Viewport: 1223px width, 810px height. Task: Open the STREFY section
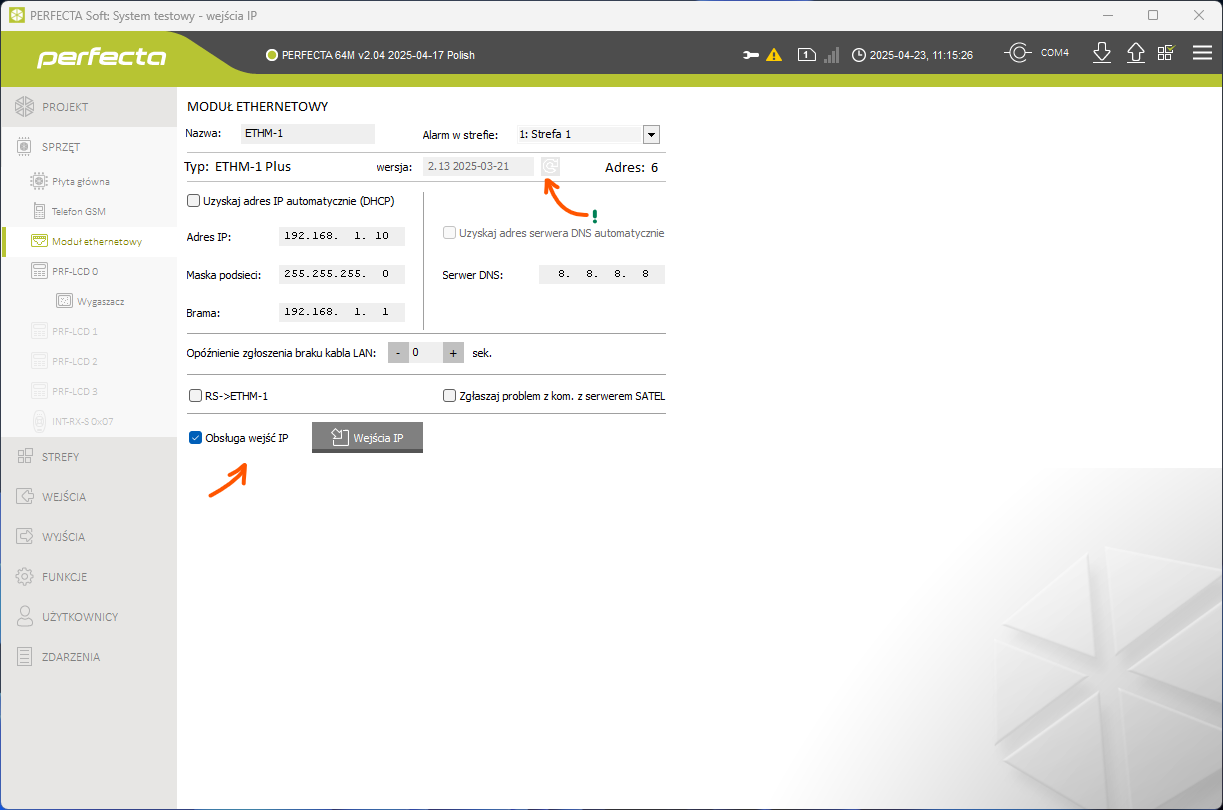click(60, 457)
